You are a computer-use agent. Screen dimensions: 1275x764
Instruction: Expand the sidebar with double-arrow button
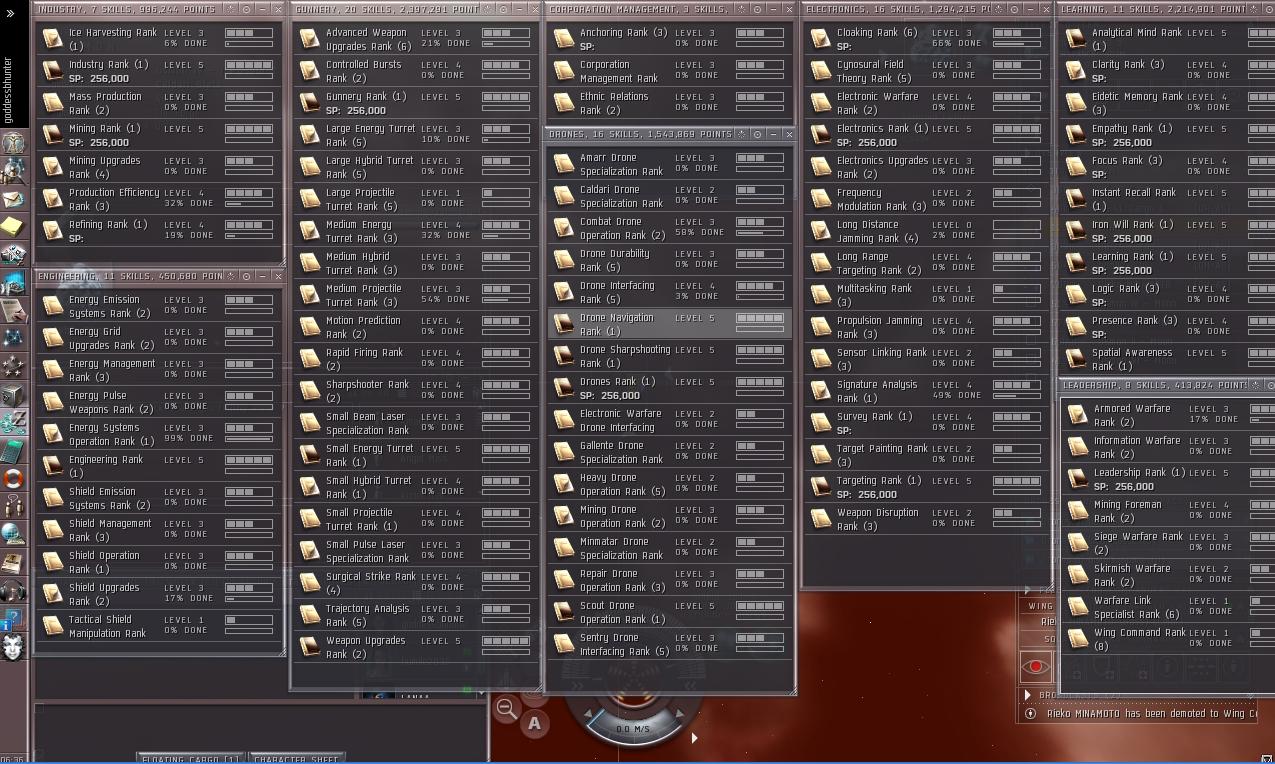point(10,13)
